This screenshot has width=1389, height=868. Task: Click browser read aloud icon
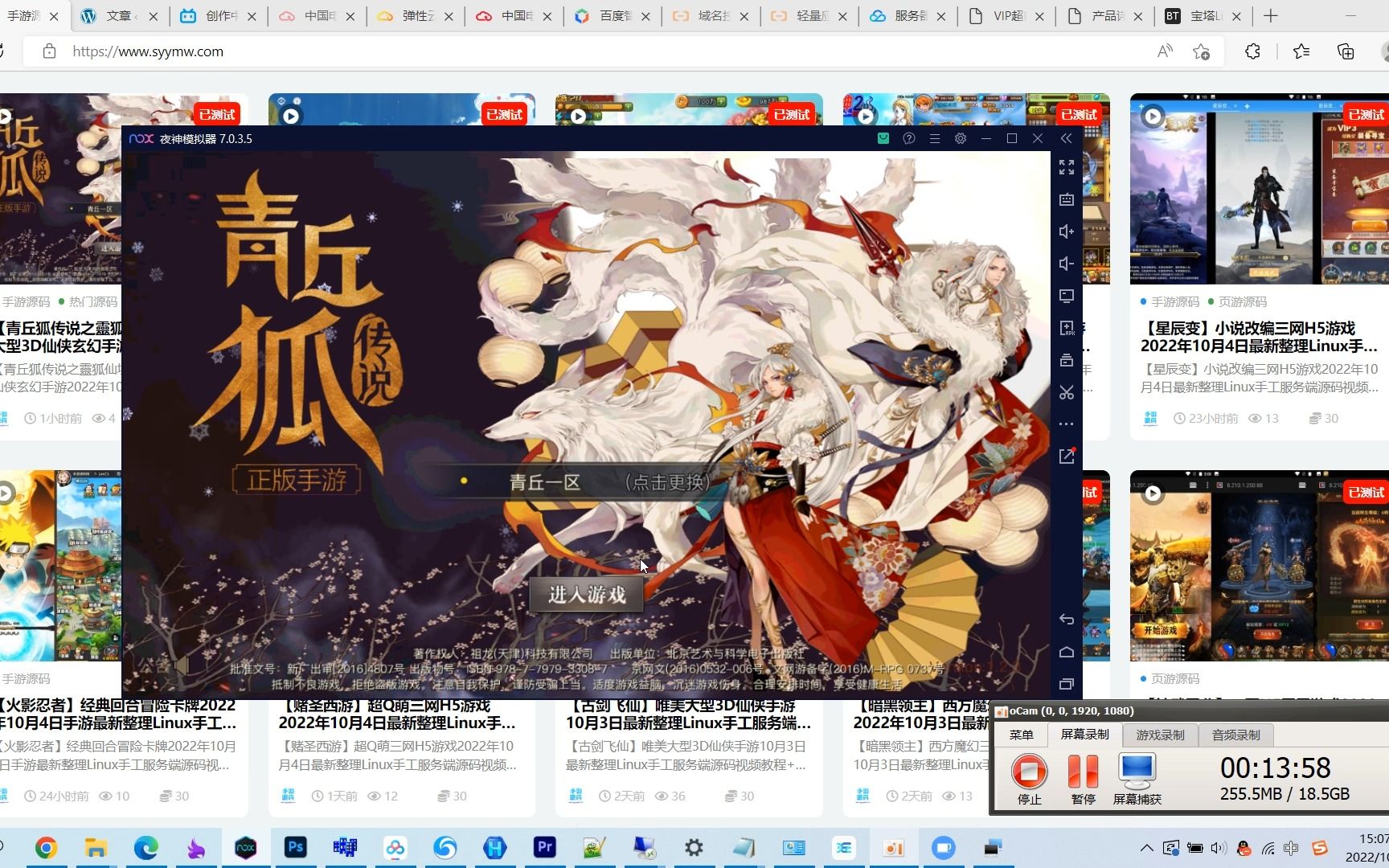(1165, 51)
